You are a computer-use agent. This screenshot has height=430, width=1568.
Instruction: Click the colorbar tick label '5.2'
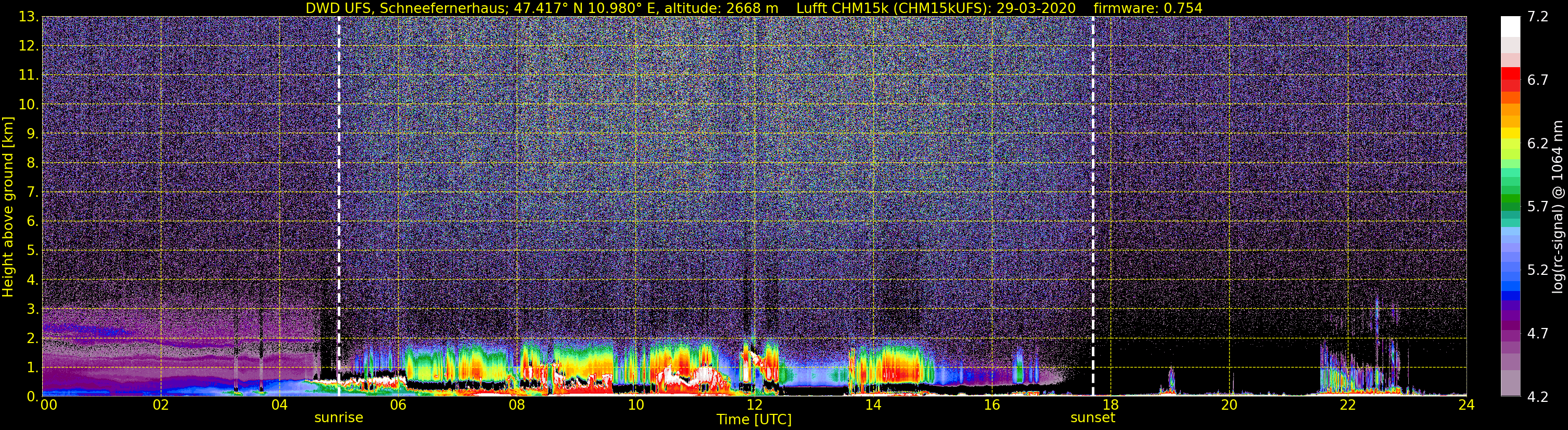(1538, 270)
